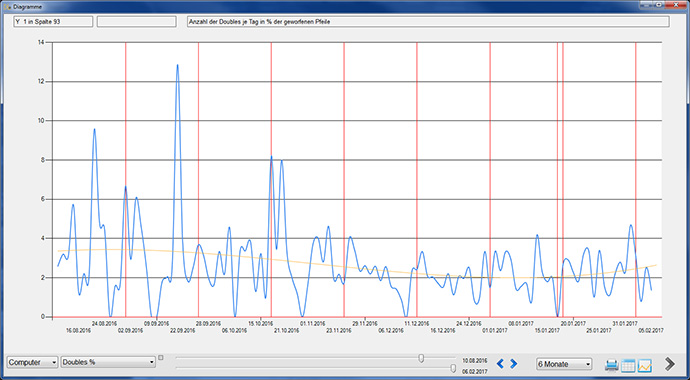Click the 10.08.2016 start date label
This screenshot has height=380, width=690.
click(x=474, y=360)
